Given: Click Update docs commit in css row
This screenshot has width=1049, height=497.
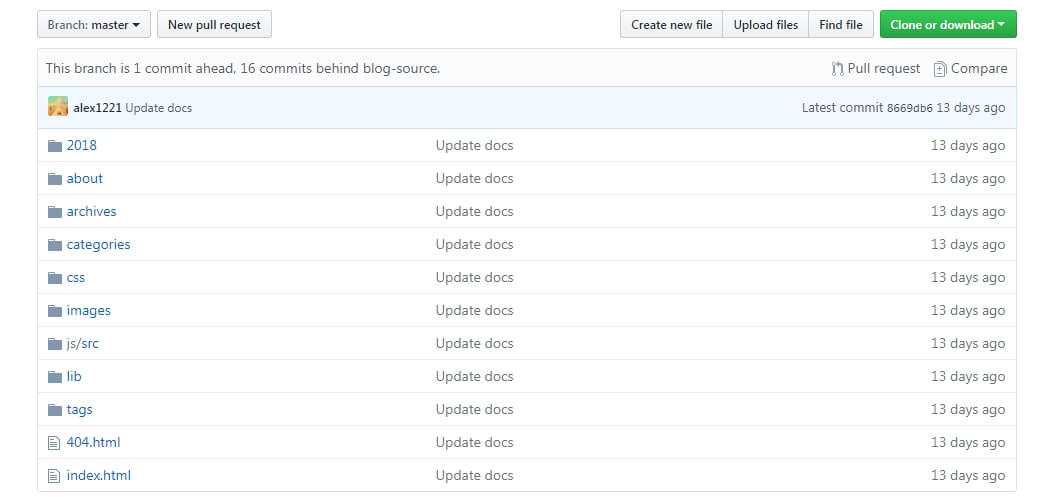Looking at the screenshot, I should (474, 277).
